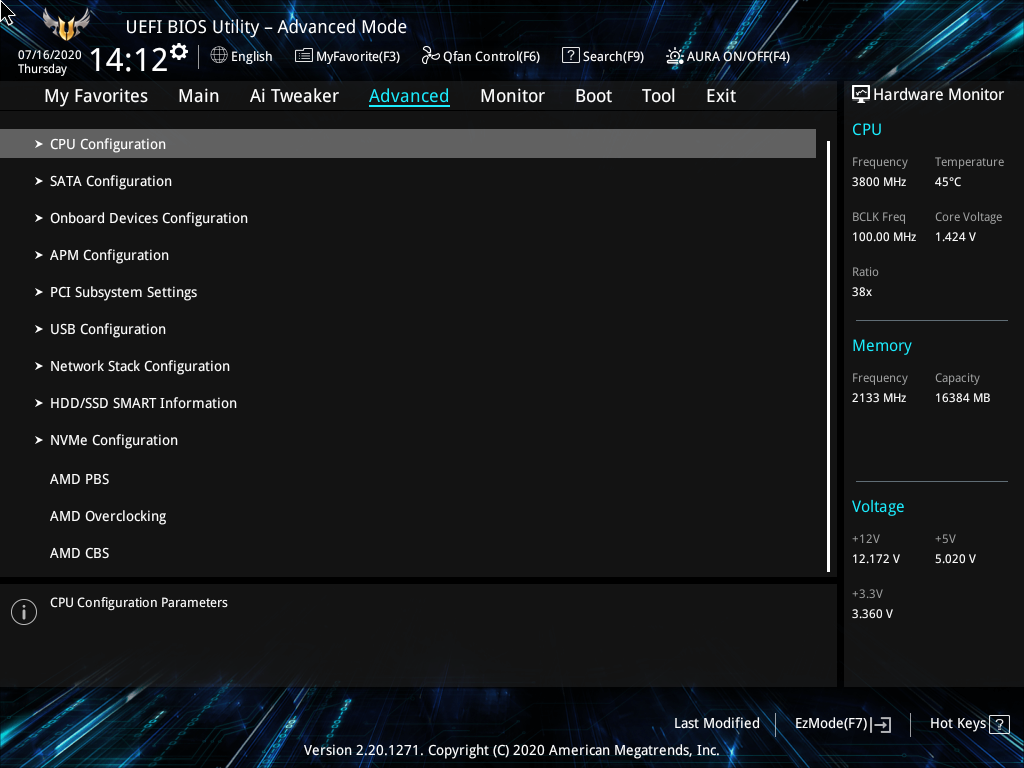This screenshot has width=1024, height=768.
Task: Switch to the Boot tab
Action: [593, 96]
